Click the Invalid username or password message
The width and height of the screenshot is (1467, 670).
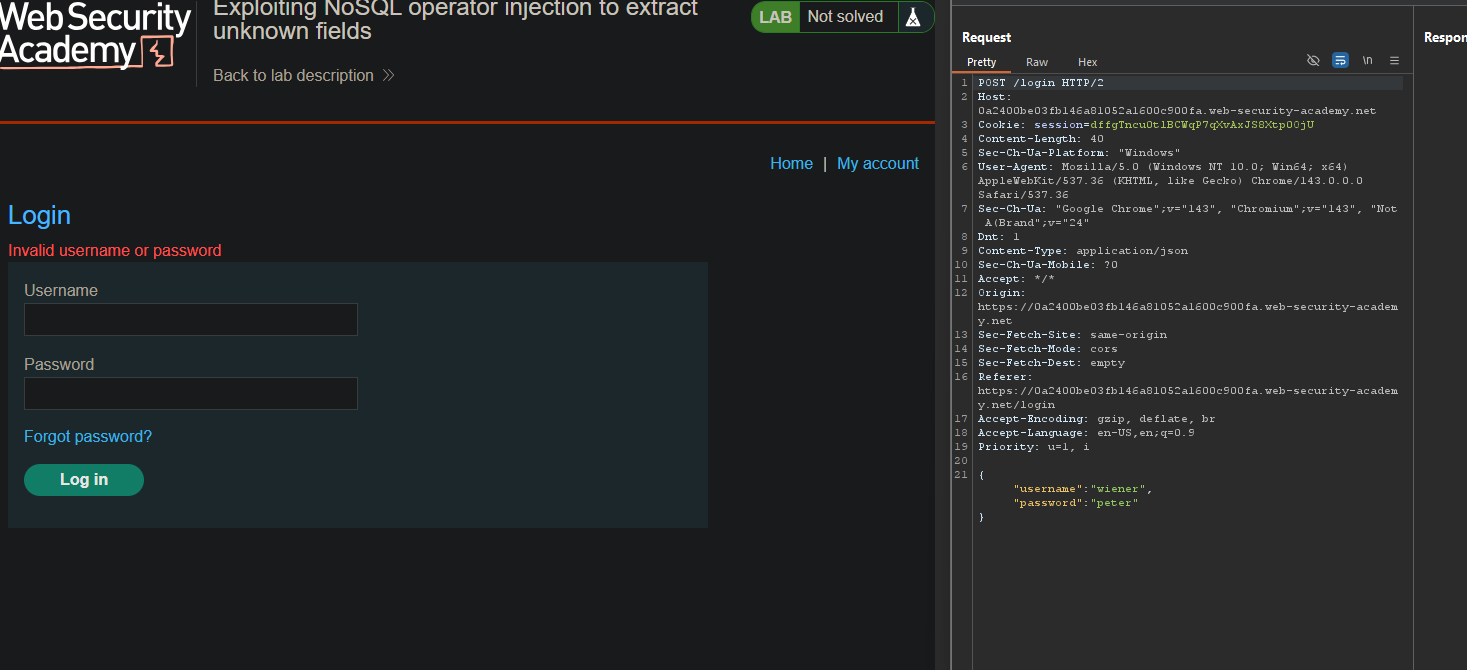pyautogui.click(x=115, y=251)
